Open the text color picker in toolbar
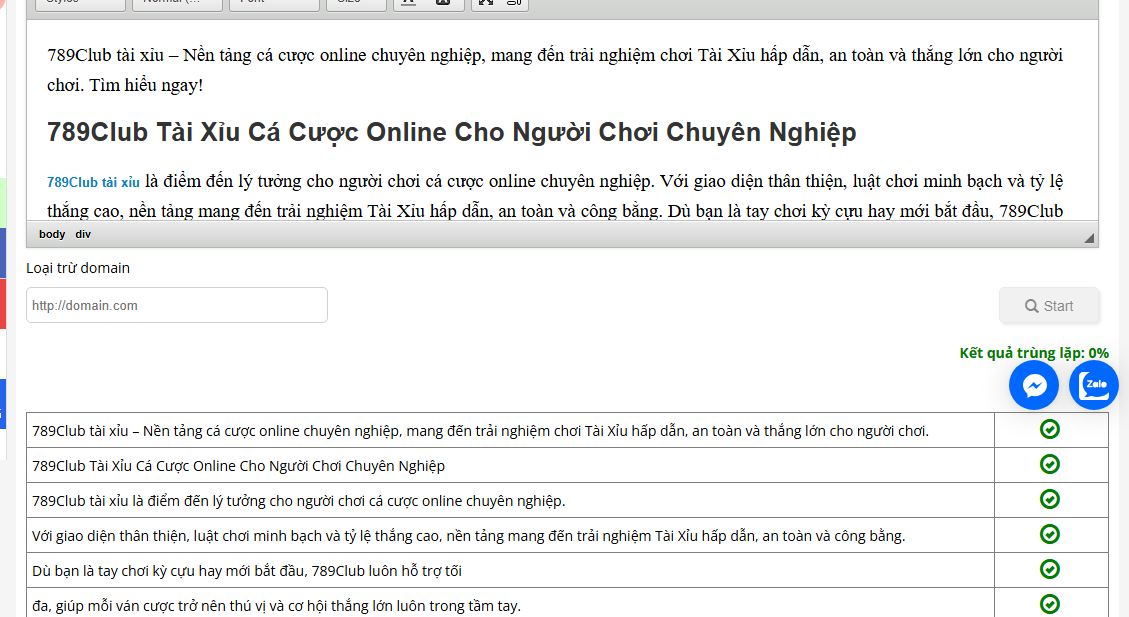Viewport: 1129px width, 617px height. pos(408,3)
